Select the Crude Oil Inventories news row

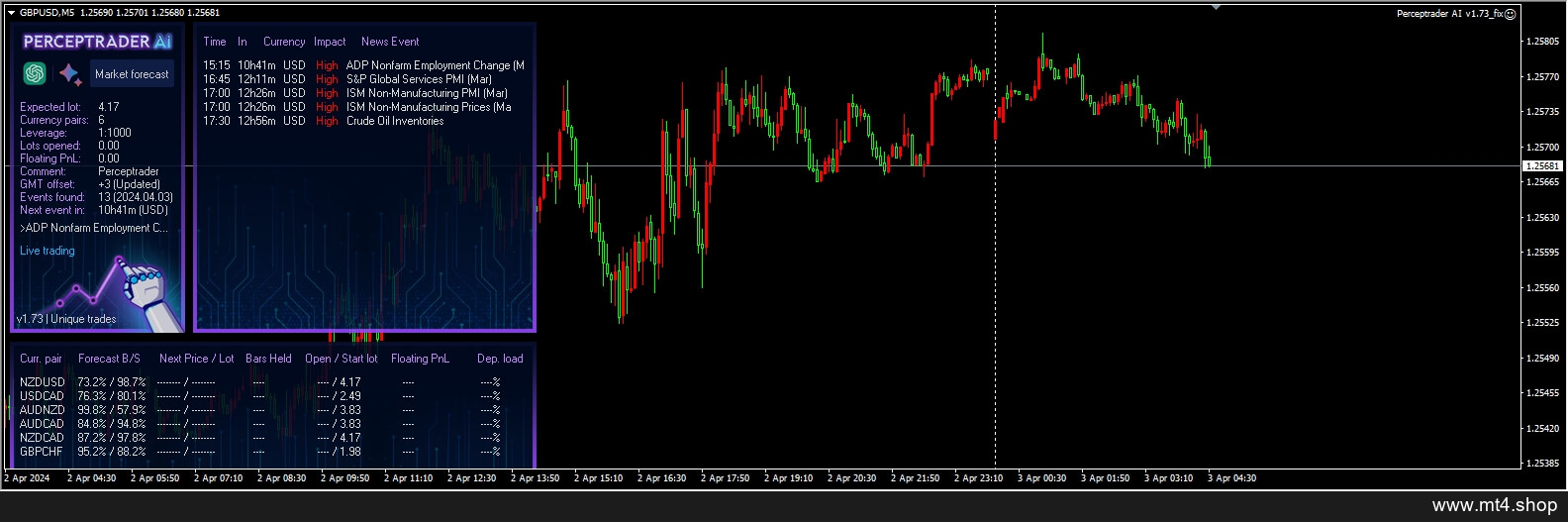[x=324, y=121]
